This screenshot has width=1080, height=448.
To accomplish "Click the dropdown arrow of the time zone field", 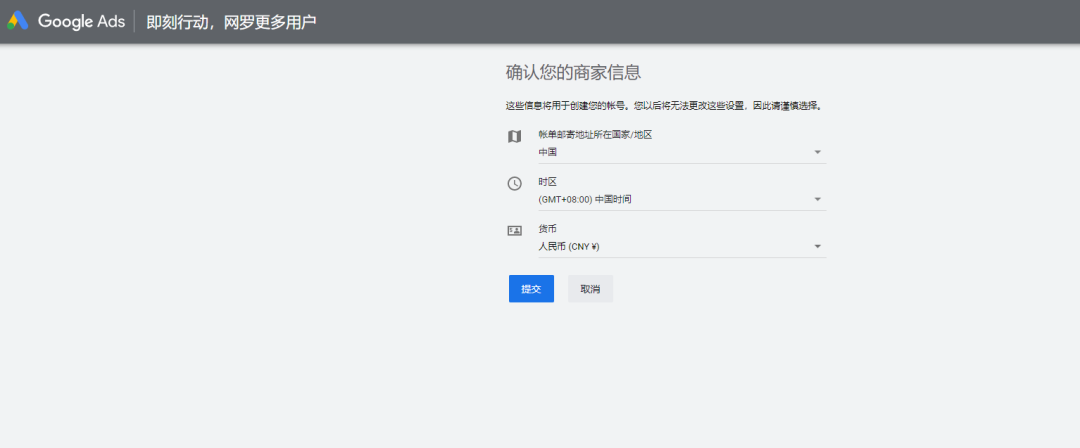I will coord(818,199).
